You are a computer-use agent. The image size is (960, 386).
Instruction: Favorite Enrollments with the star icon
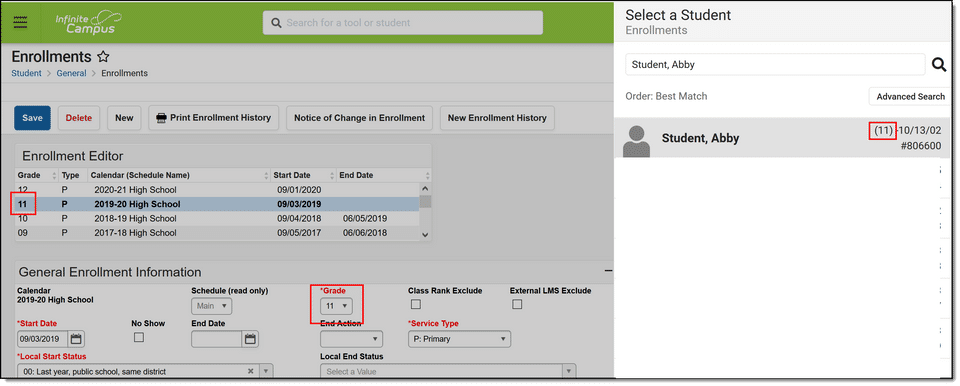click(x=103, y=57)
